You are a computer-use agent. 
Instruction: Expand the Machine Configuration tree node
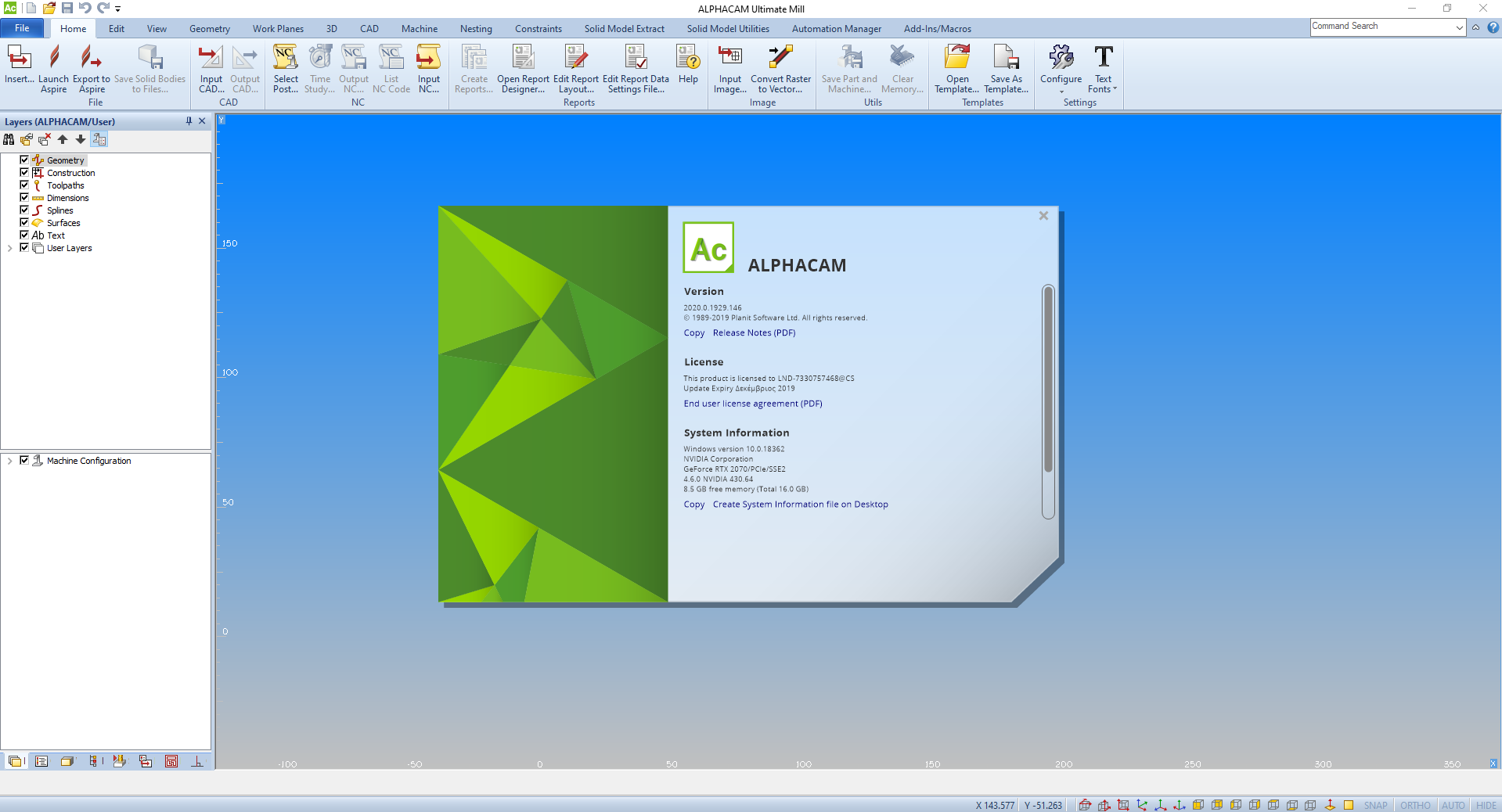click(9, 461)
